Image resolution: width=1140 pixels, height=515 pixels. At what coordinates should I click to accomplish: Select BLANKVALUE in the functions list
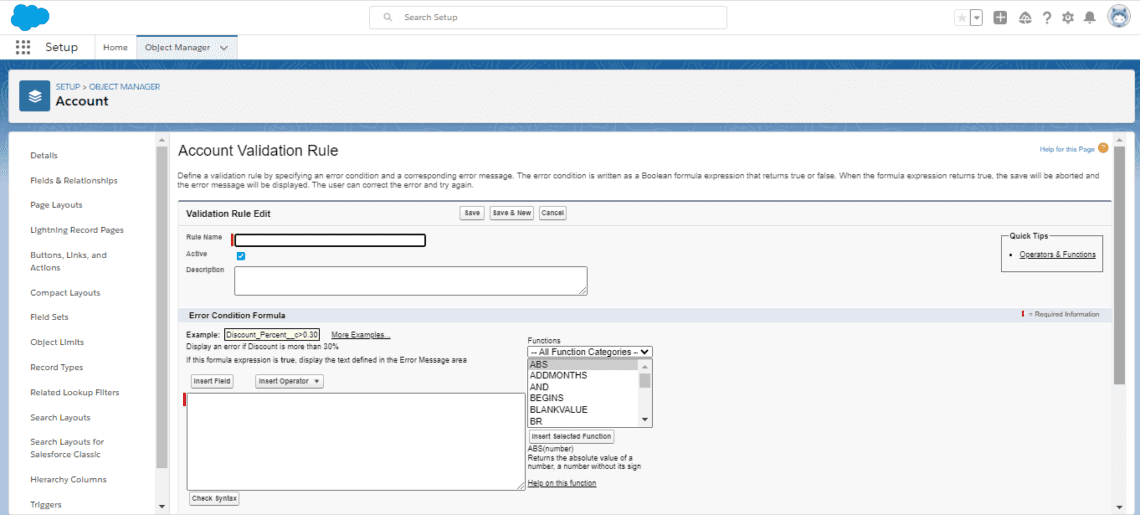583,410
